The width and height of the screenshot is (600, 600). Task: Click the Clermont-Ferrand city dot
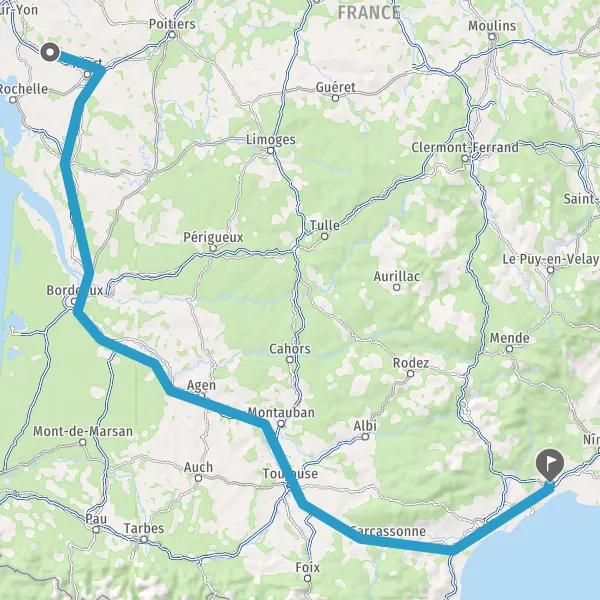(x=465, y=158)
